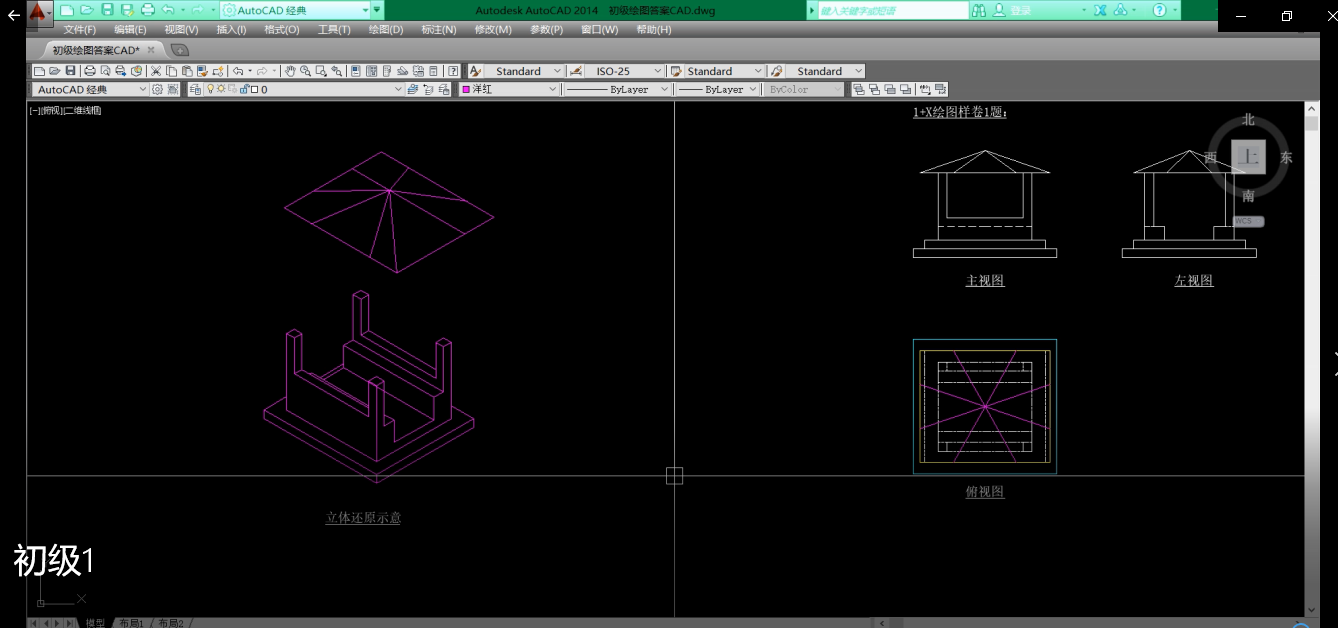
Task: Open the 洋红 color selector
Action: click(x=509, y=89)
